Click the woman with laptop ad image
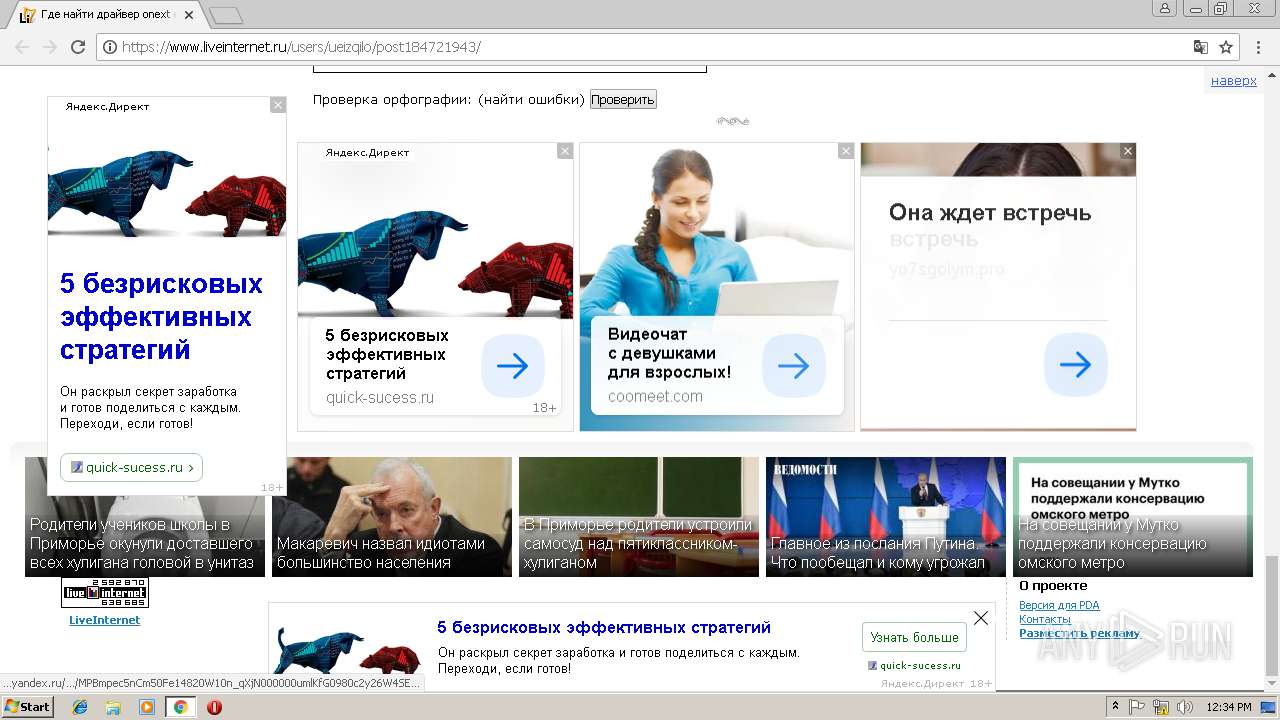This screenshot has height=720, width=1280. [x=717, y=230]
